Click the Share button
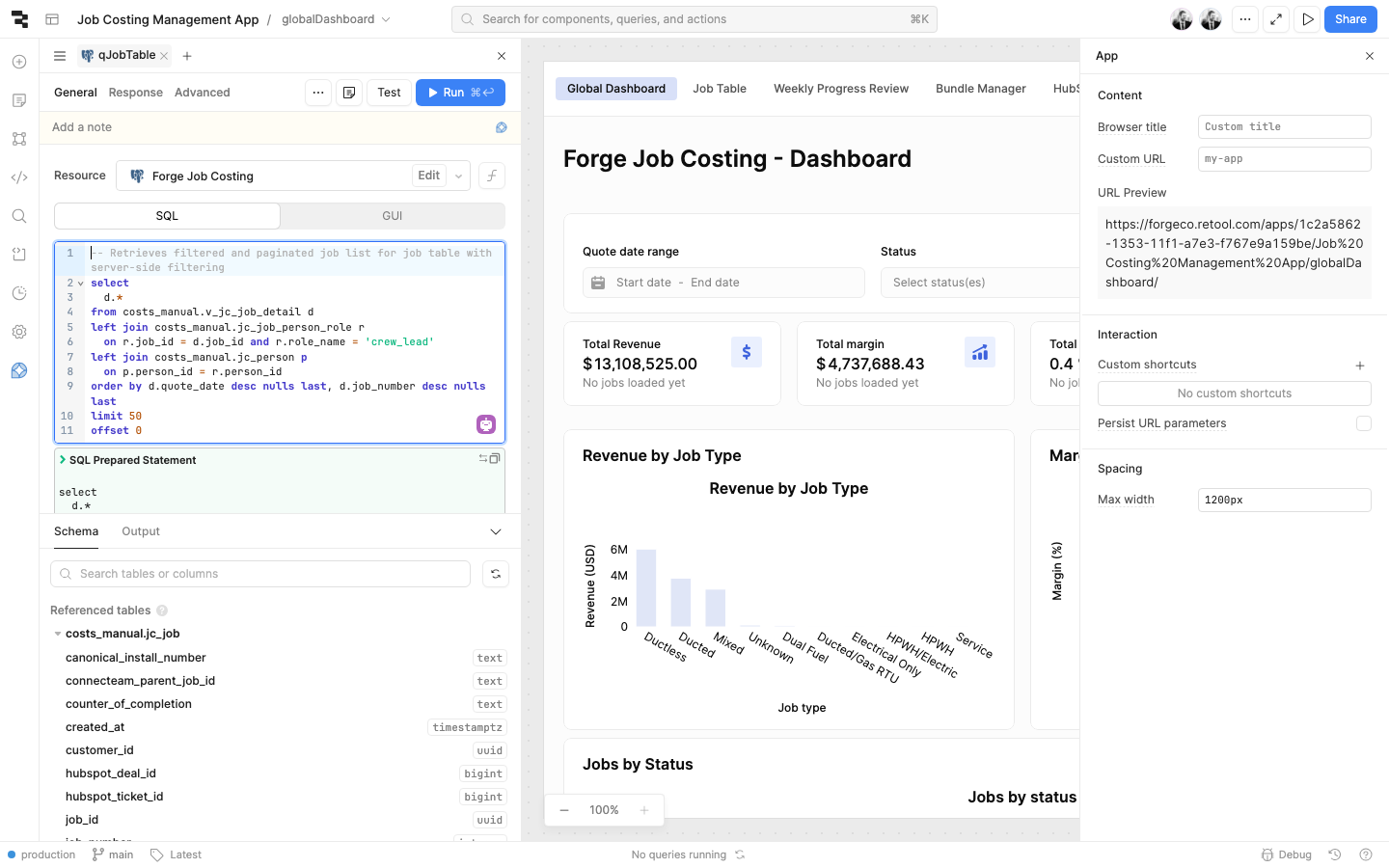The width and height of the screenshot is (1389, 868). (1349, 19)
